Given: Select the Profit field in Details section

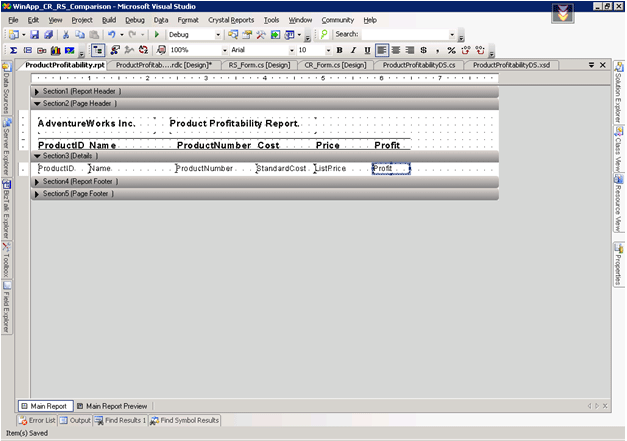Looking at the screenshot, I should pyautogui.click(x=391, y=169).
